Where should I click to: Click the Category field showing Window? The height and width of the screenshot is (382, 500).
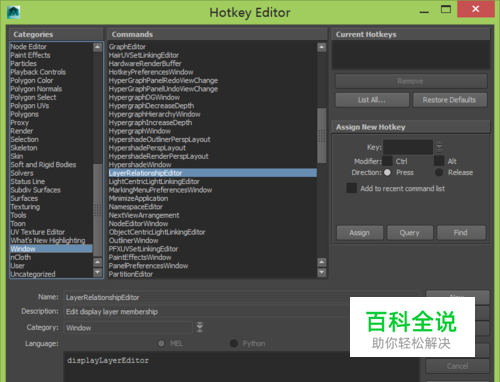pyautogui.click(x=128, y=327)
